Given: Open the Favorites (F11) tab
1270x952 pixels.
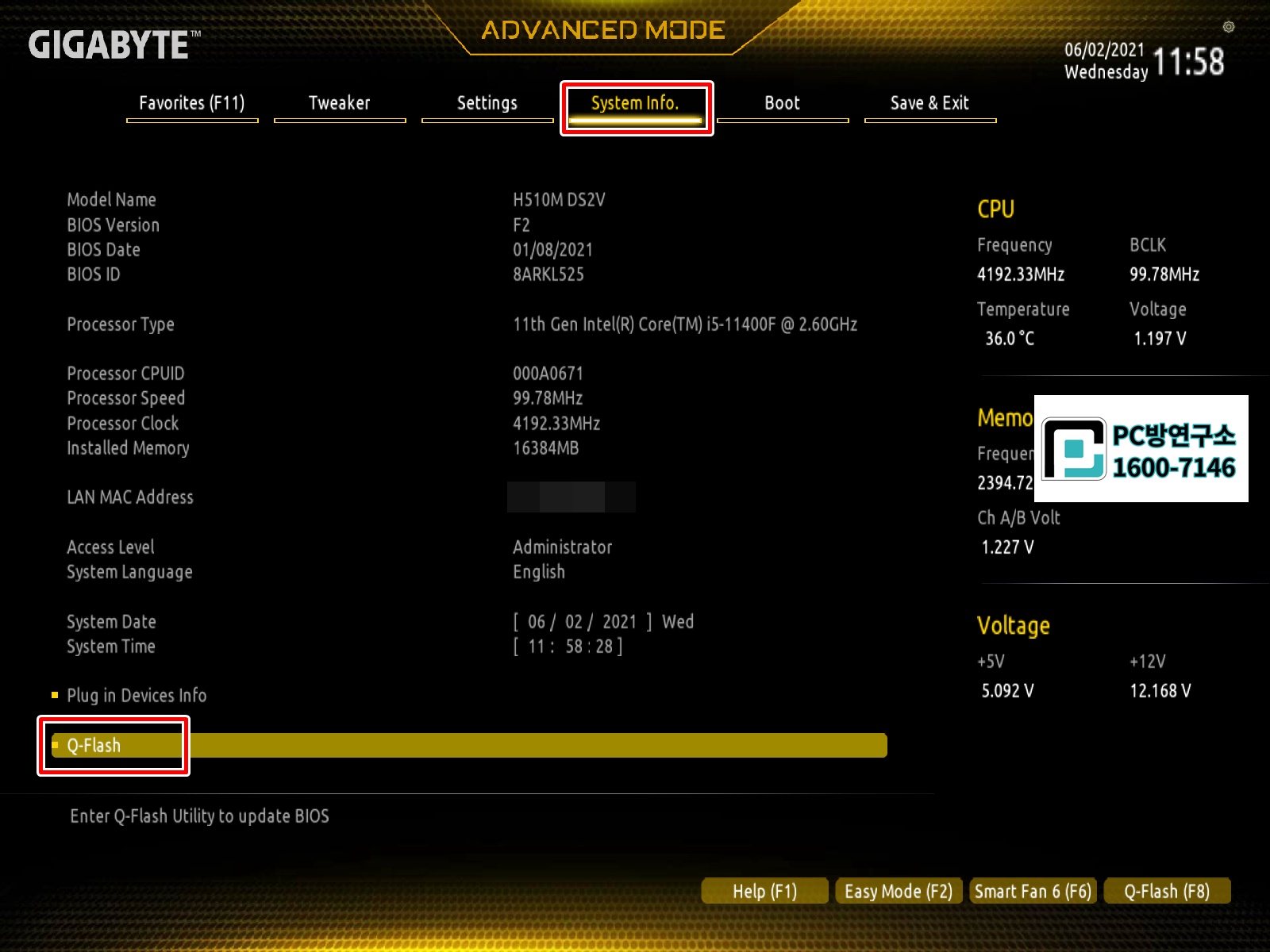Looking at the screenshot, I should (192, 104).
